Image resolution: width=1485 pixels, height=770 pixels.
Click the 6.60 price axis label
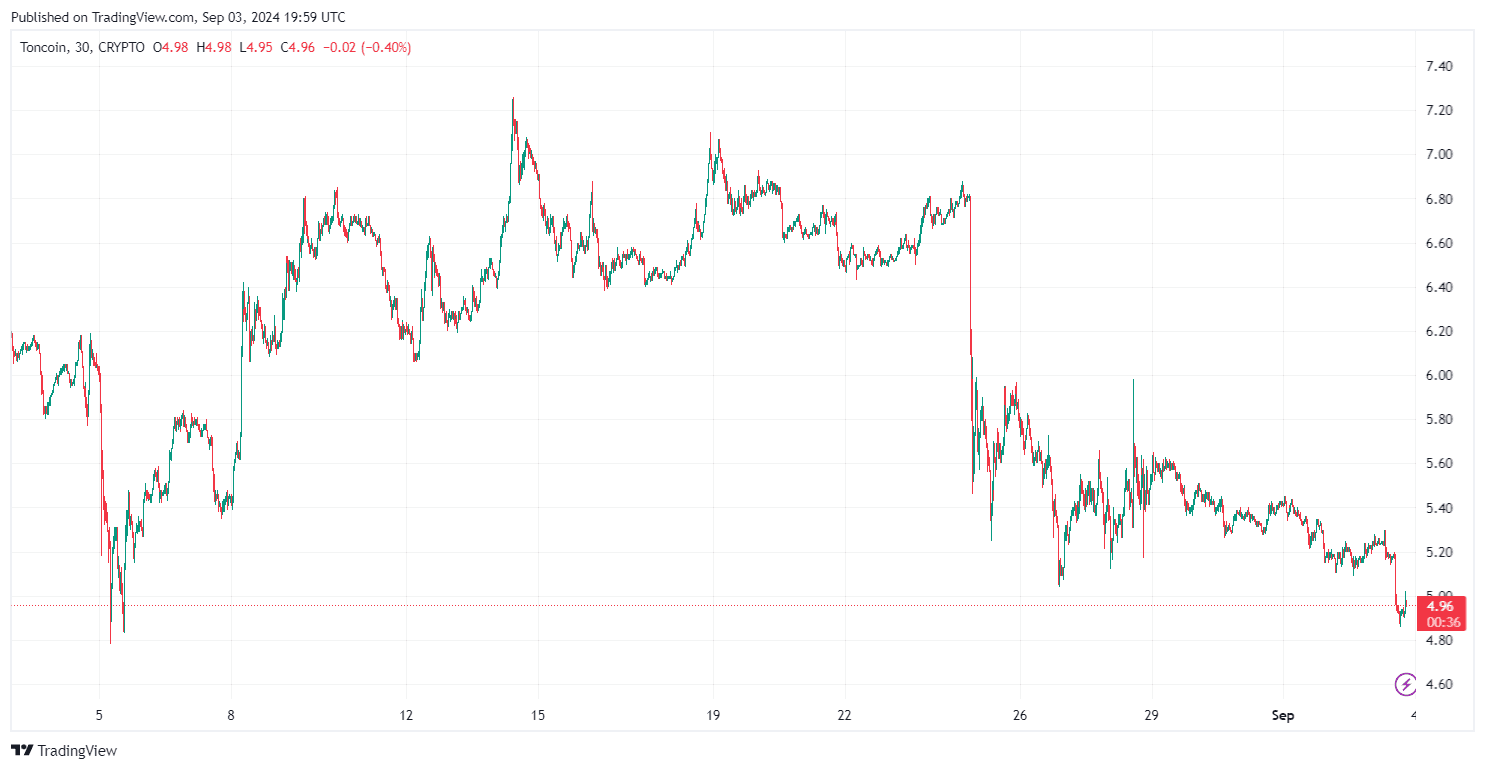pyautogui.click(x=1439, y=243)
